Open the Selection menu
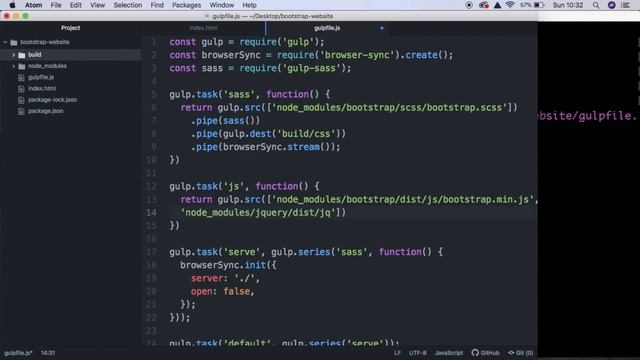The height and width of the screenshot is (360, 640). tap(128, 5)
